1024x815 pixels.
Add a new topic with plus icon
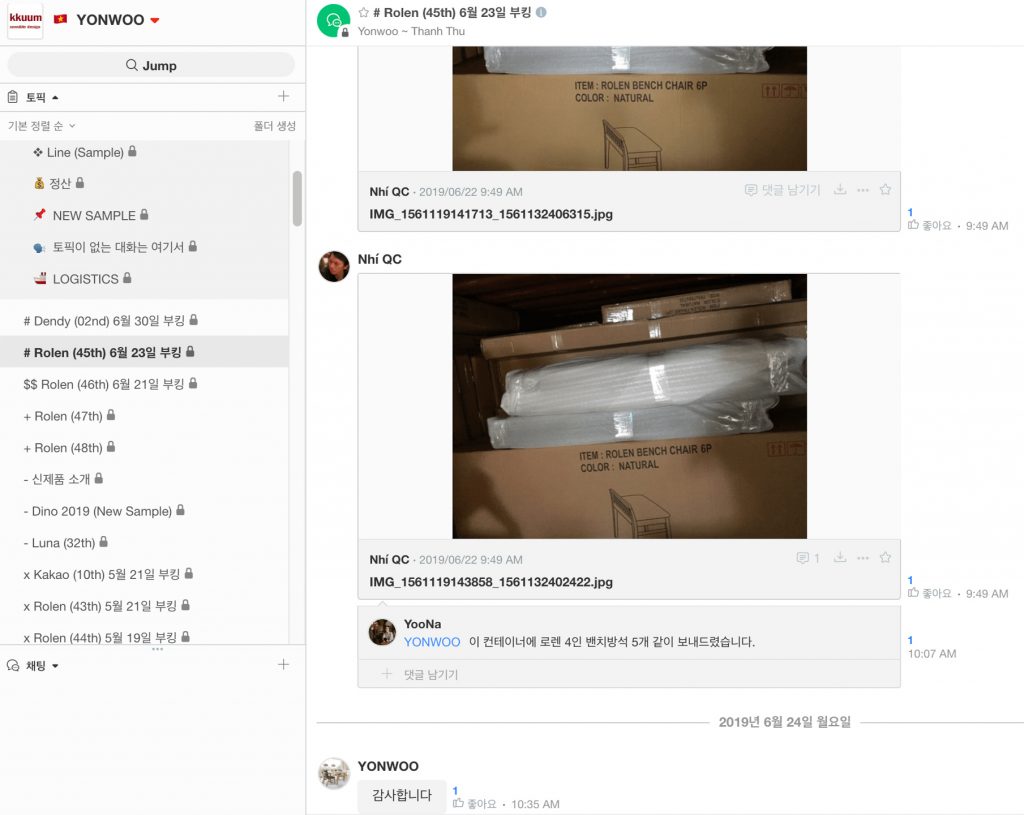coord(283,97)
